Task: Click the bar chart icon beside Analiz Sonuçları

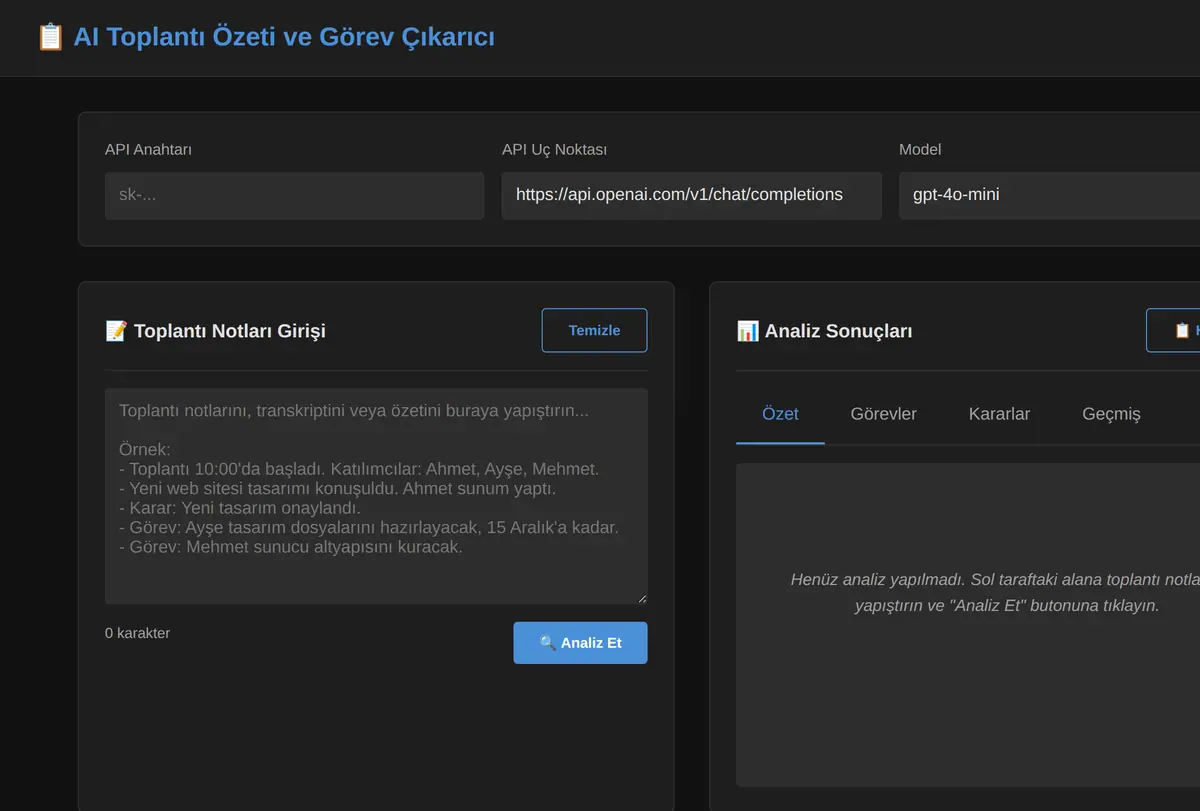Action: (747, 331)
